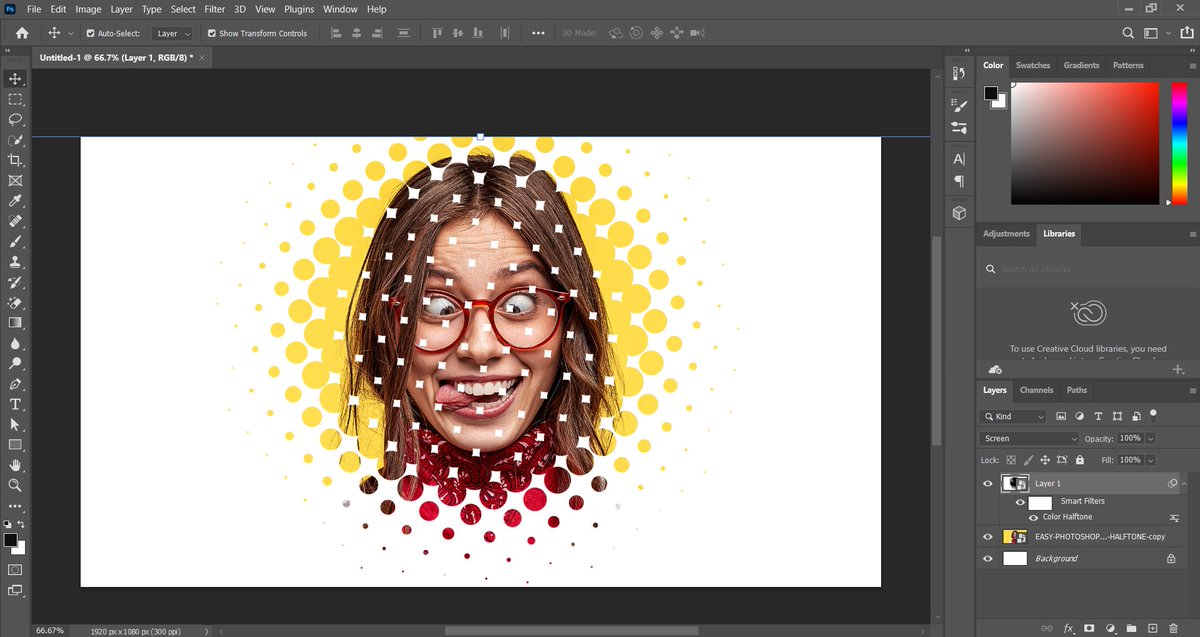
Task: Select the Quick Selection tool
Action: [15, 140]
